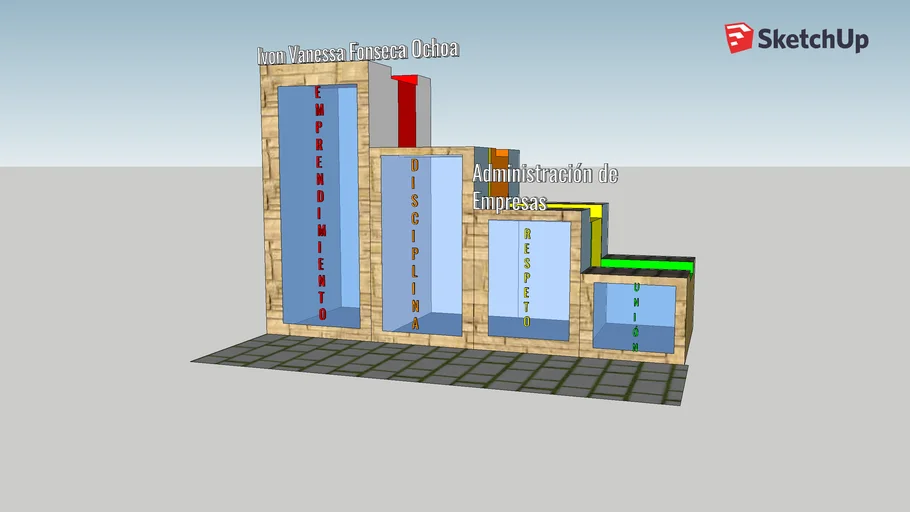Click the red vertical EMPRENDIMIENTO text

click(x=320, y=200)
